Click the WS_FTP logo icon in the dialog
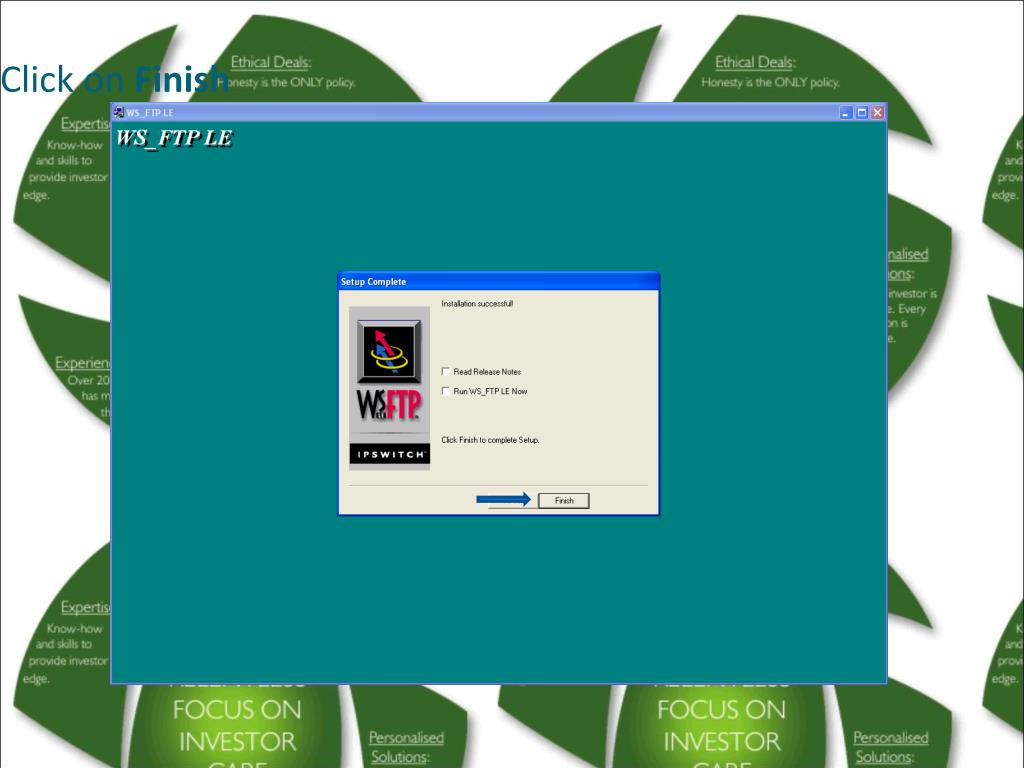Screen dimensions: 1024x768 point(389,351)
